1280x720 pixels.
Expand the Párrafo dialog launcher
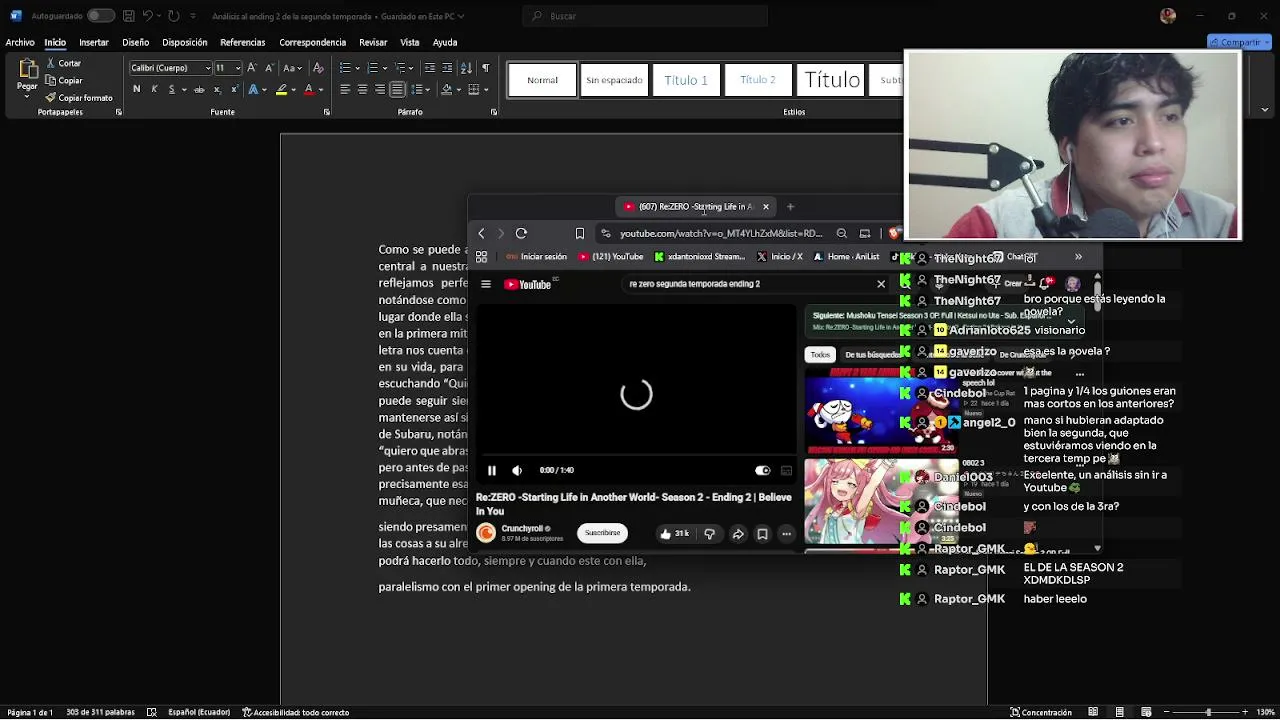click(x=494, y=112)
